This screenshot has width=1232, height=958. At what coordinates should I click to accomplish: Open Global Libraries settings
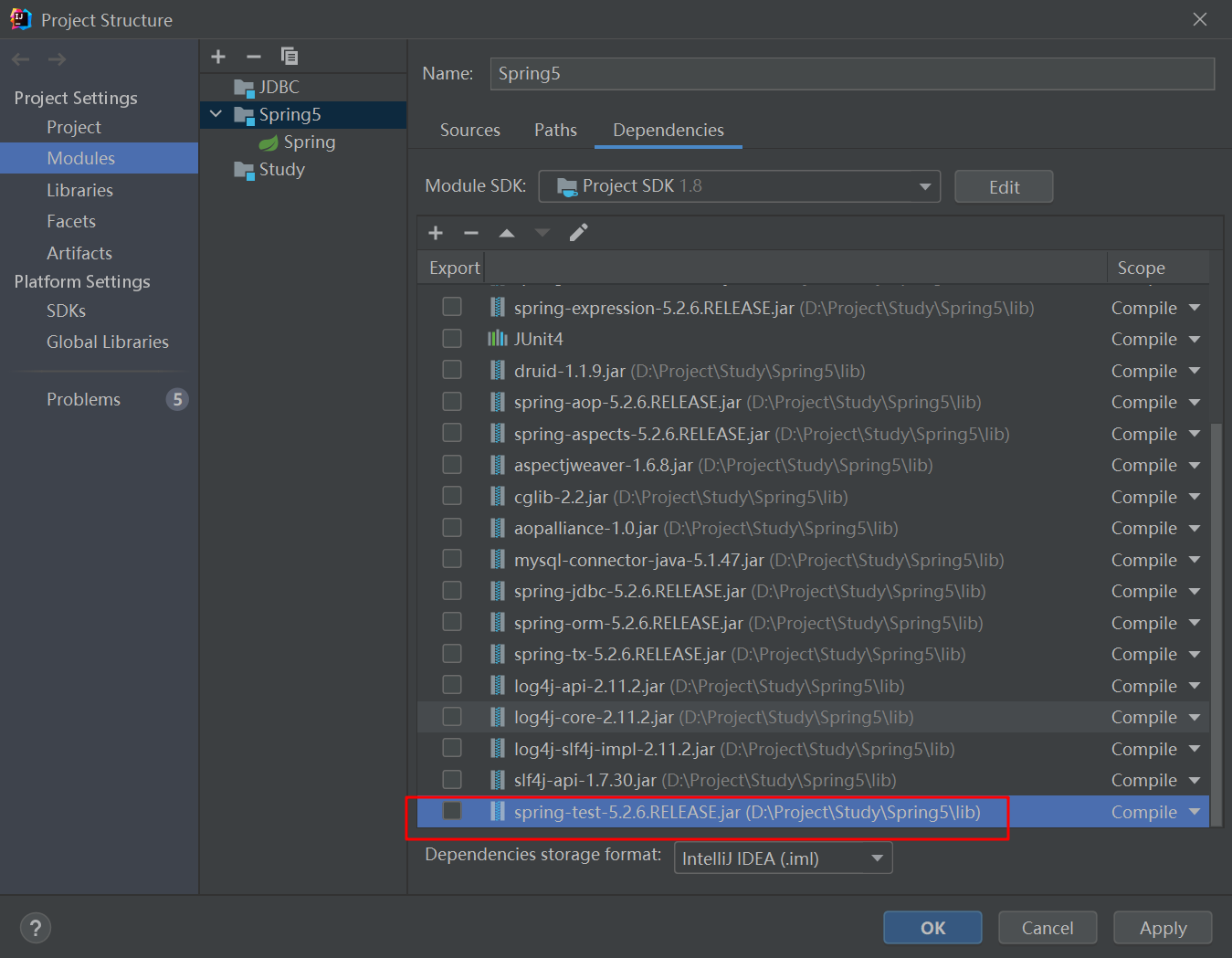pos(108,342)
